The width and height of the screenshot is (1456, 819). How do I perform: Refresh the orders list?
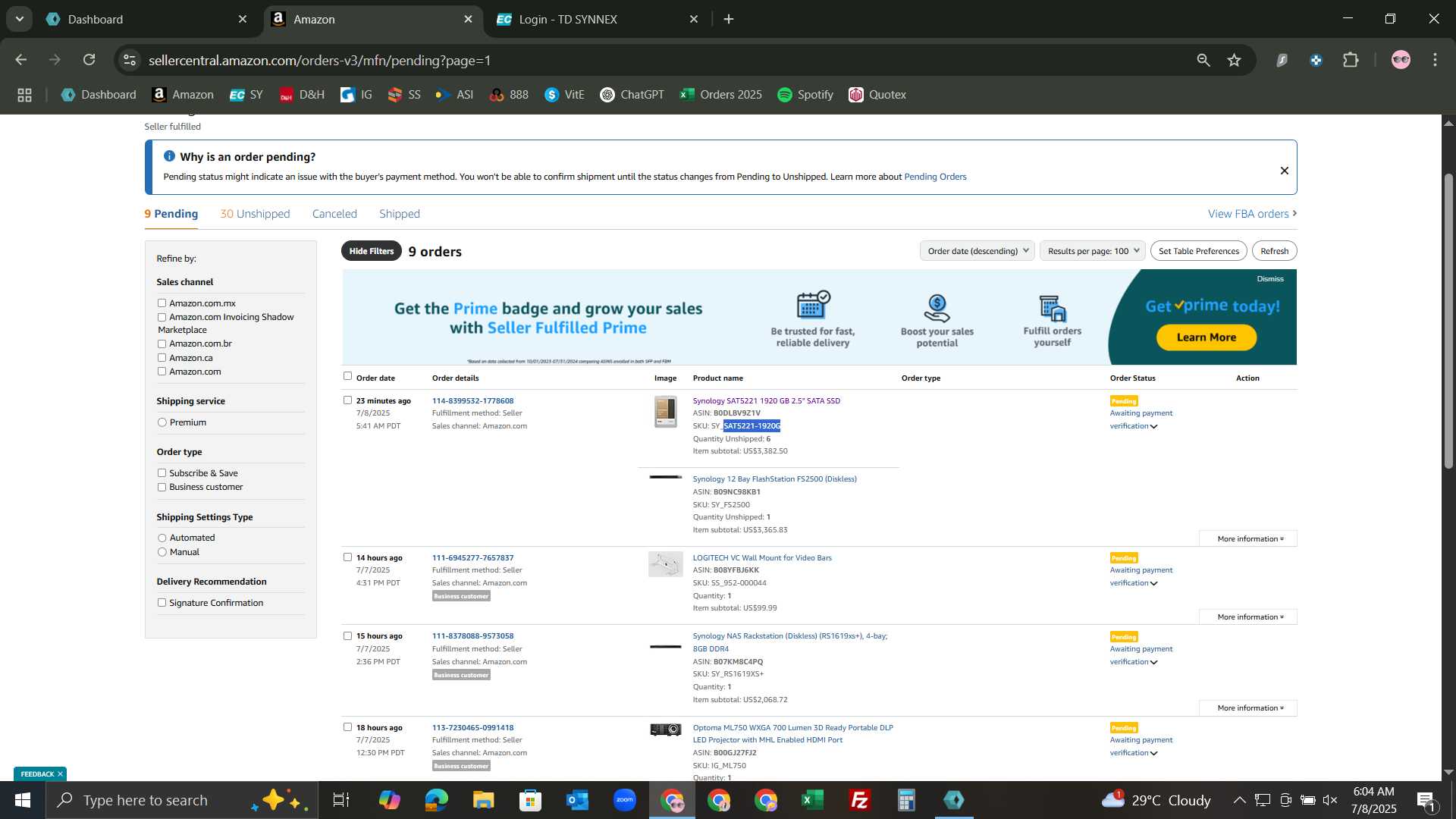(x=1274, y=251)
